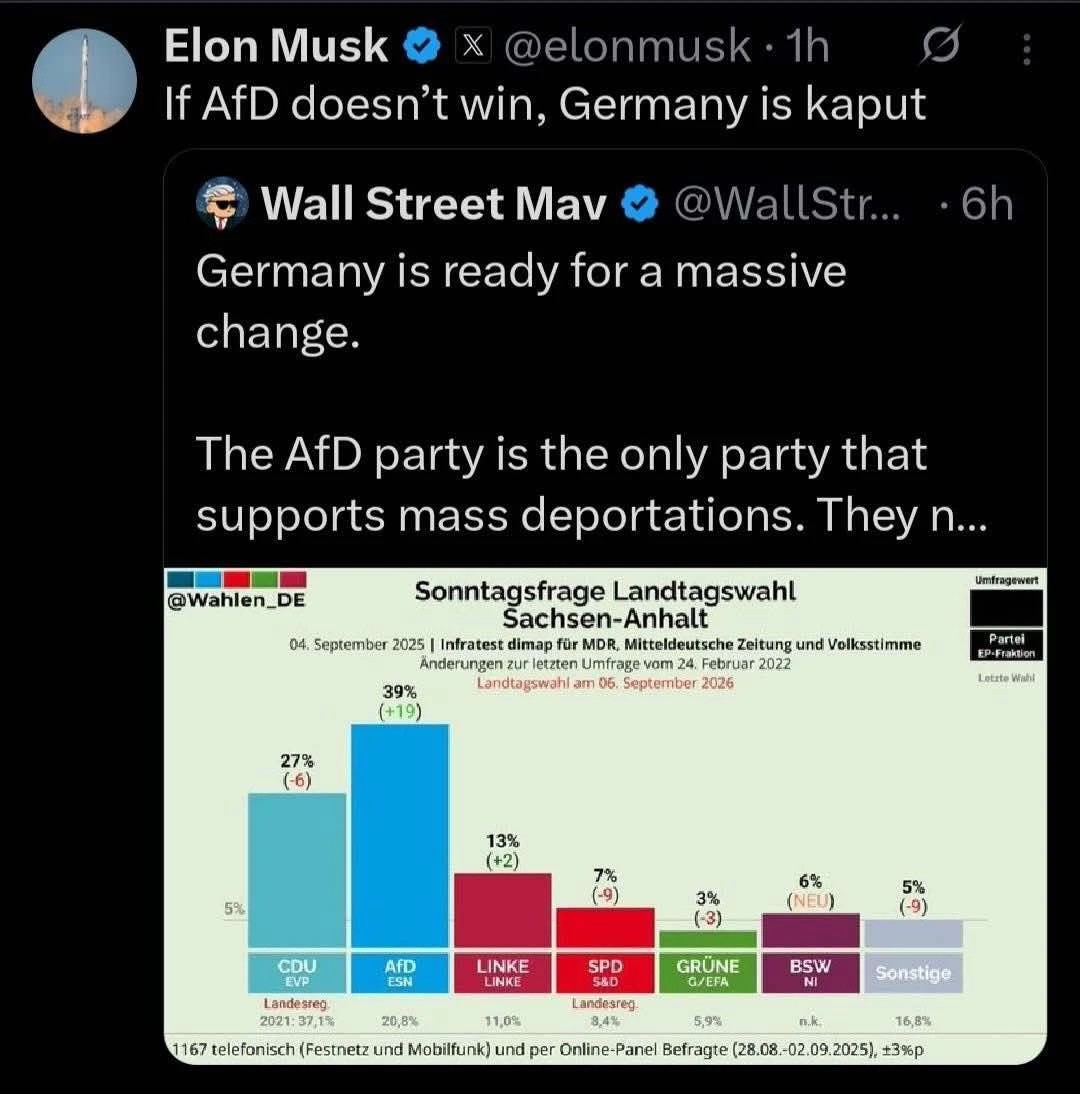Viewport: 1080px width, 1094px height.
Task: Click the blue AfD 39% bar
Action: 400,836
